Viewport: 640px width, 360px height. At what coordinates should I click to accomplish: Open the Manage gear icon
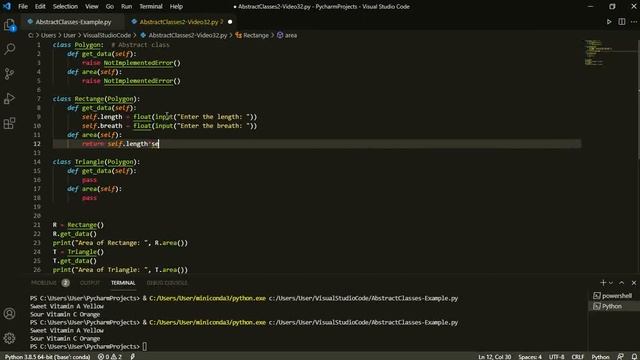(9, 338)
